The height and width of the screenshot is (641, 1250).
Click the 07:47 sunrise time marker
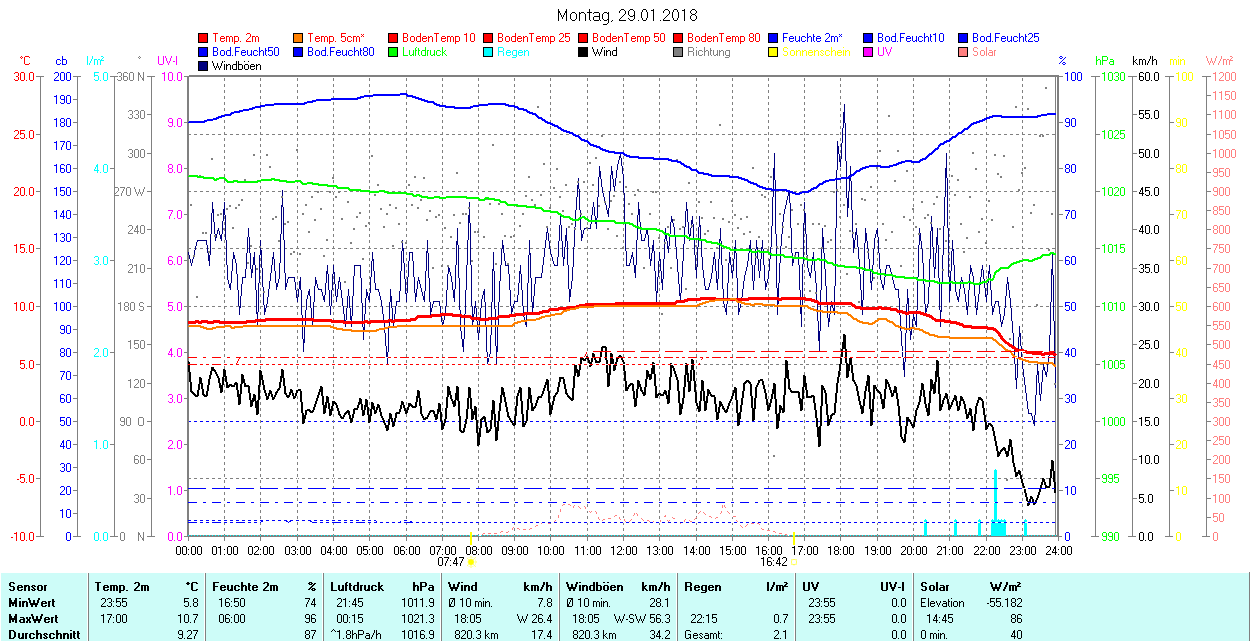pyautogui.click(x=451, y=562)
